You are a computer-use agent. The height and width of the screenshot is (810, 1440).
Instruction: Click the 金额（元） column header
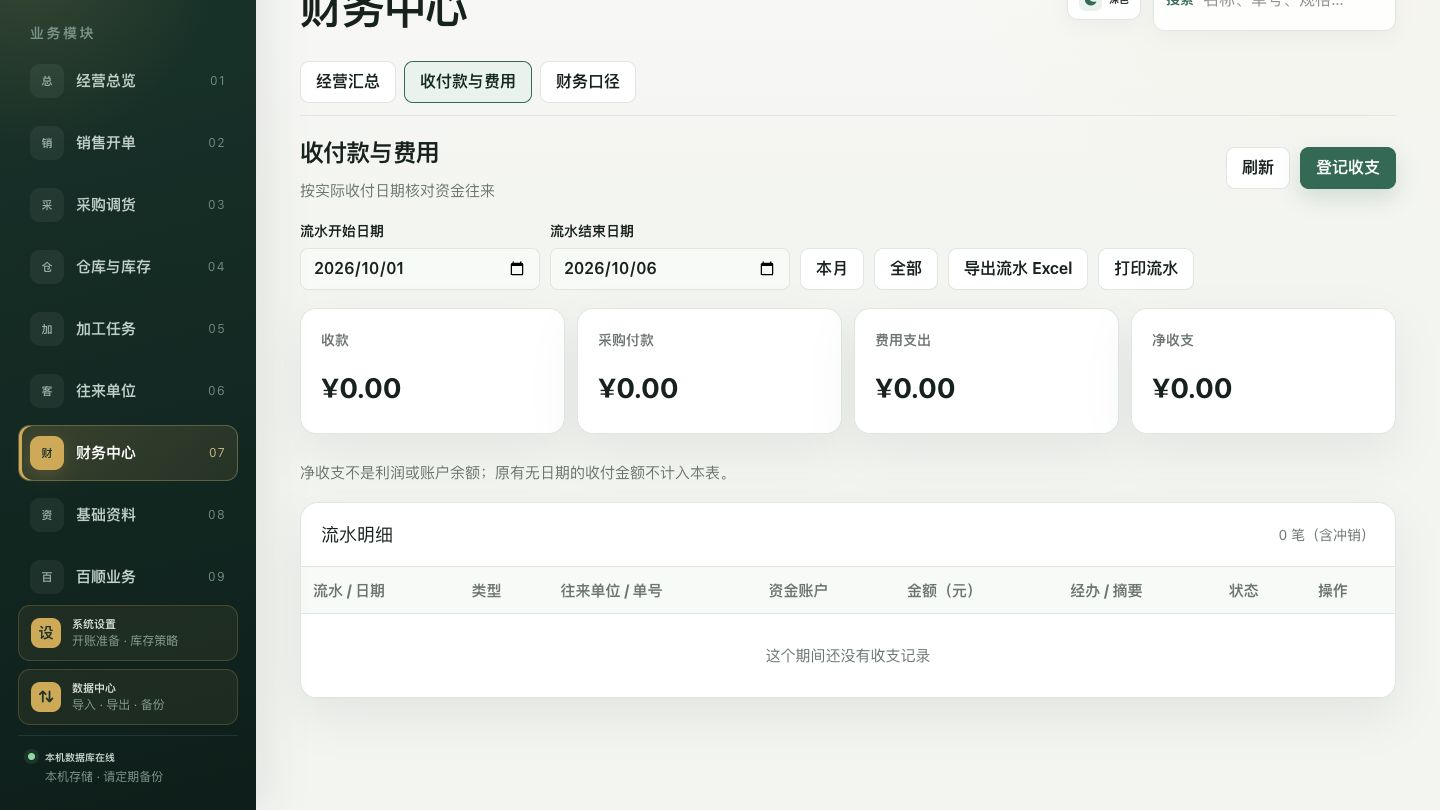point(941,591)
